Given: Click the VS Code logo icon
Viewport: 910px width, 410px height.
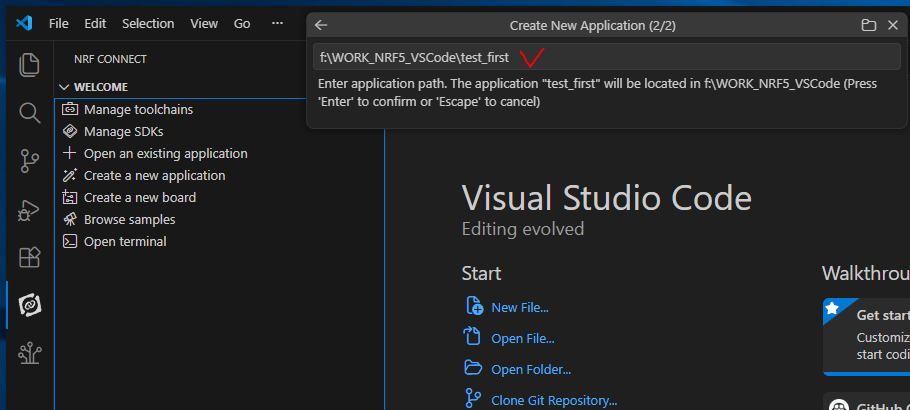Looking at the screenshot, I should tap(24, 23).
